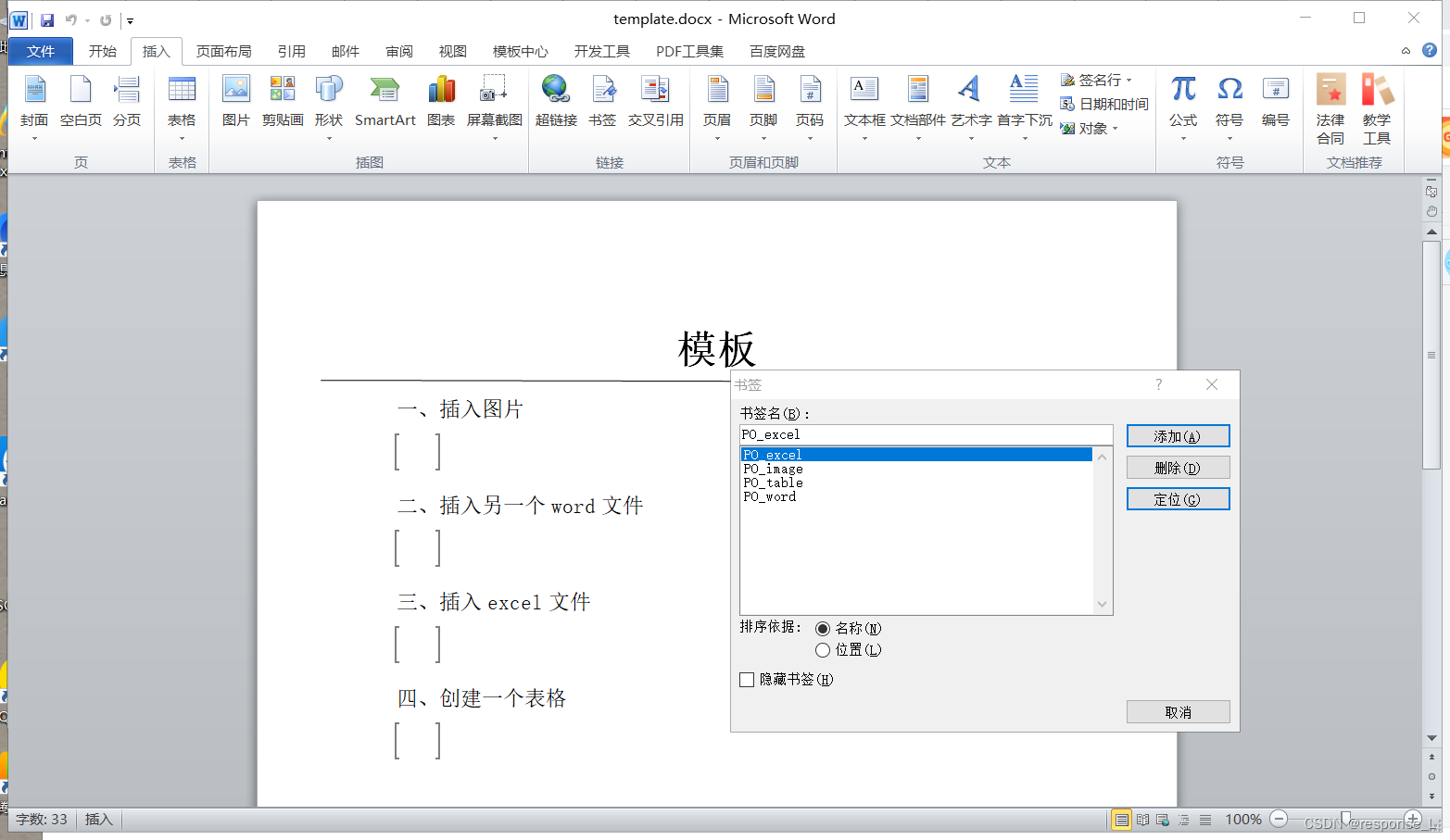Insert an equation (公式)
This screenshot has height=840, width=1450.
[x=1183, y=107]
